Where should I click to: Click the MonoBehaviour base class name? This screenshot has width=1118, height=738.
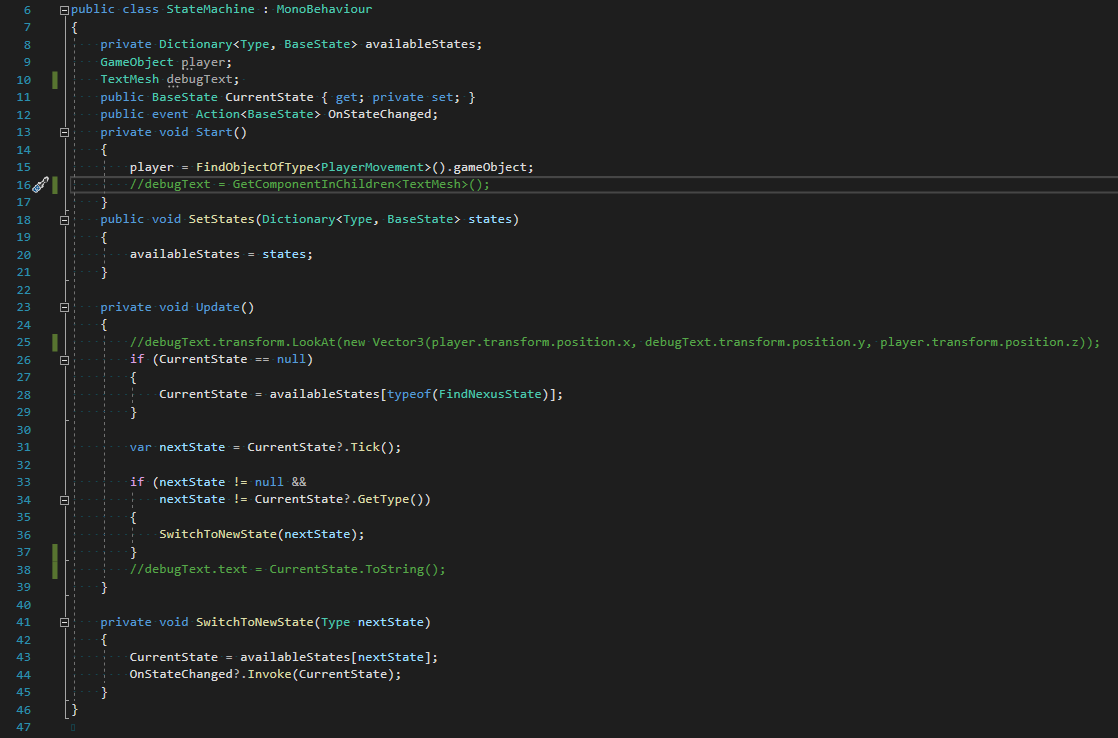[324, 9]
